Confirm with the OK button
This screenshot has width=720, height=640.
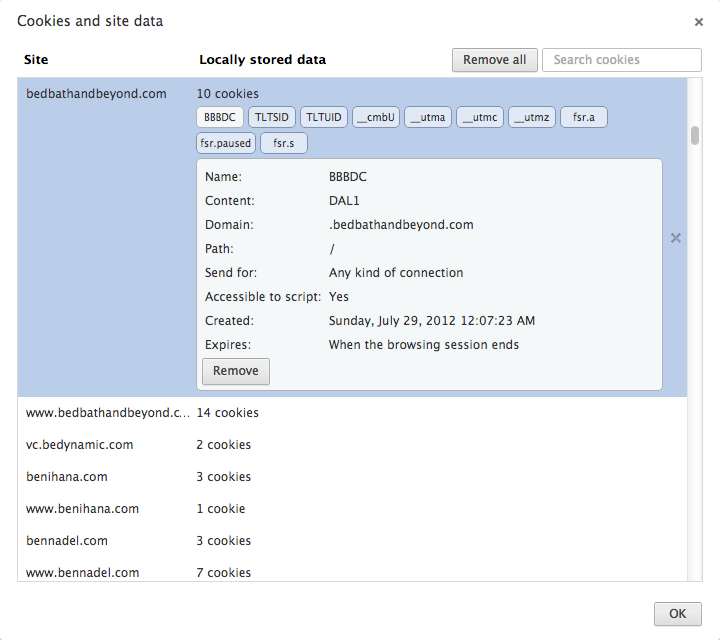(677, 614)
